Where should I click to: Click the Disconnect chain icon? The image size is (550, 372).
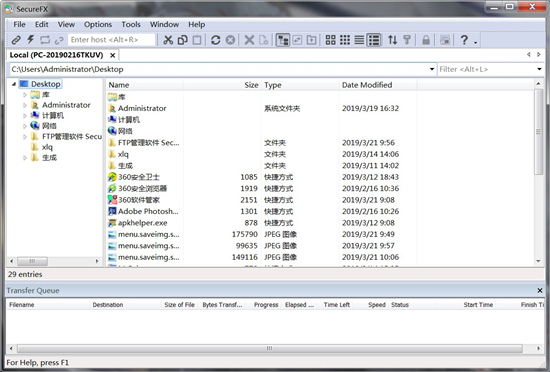pos(59,40)
